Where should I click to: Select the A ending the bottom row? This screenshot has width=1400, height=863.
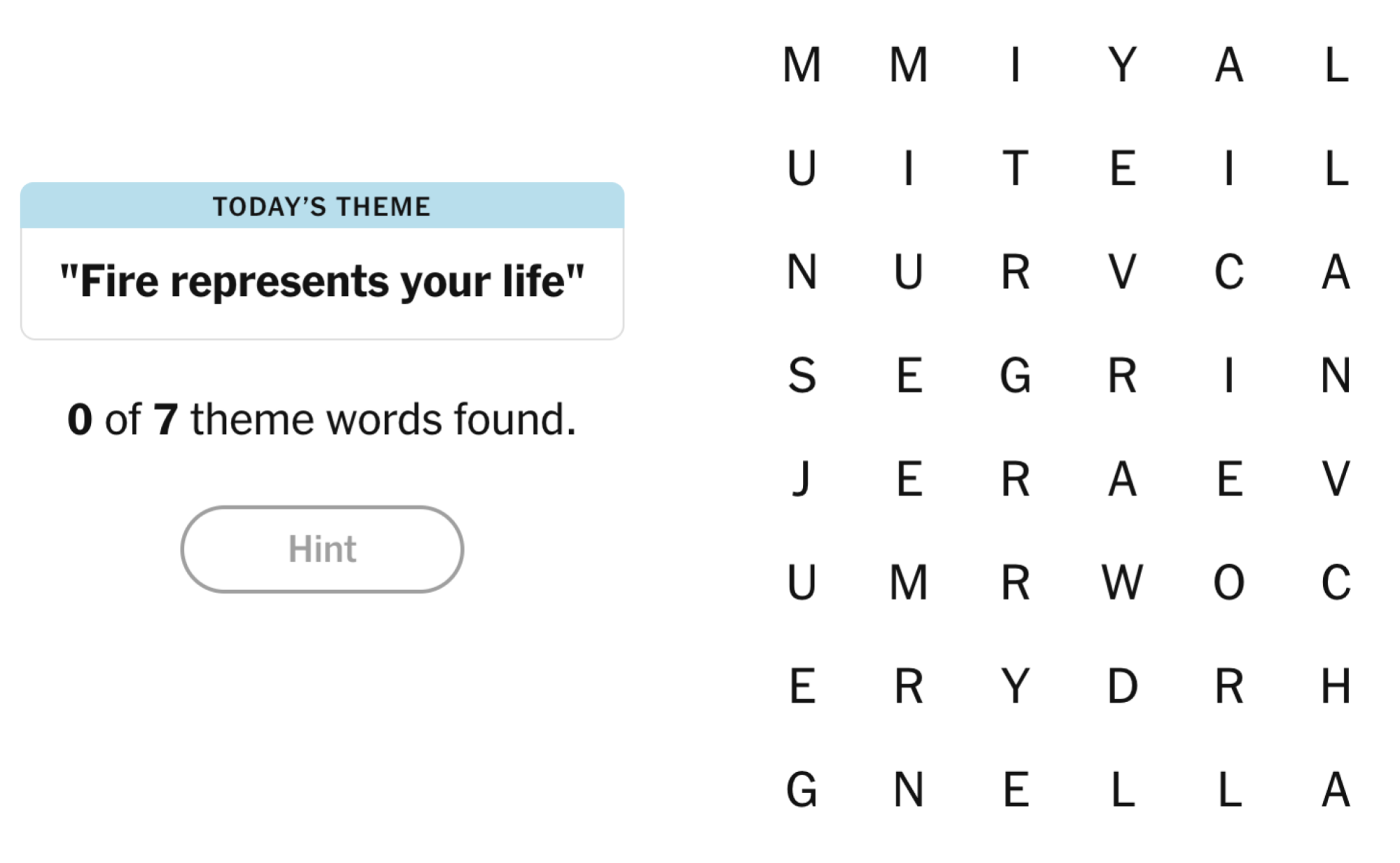coord(1336,790)
